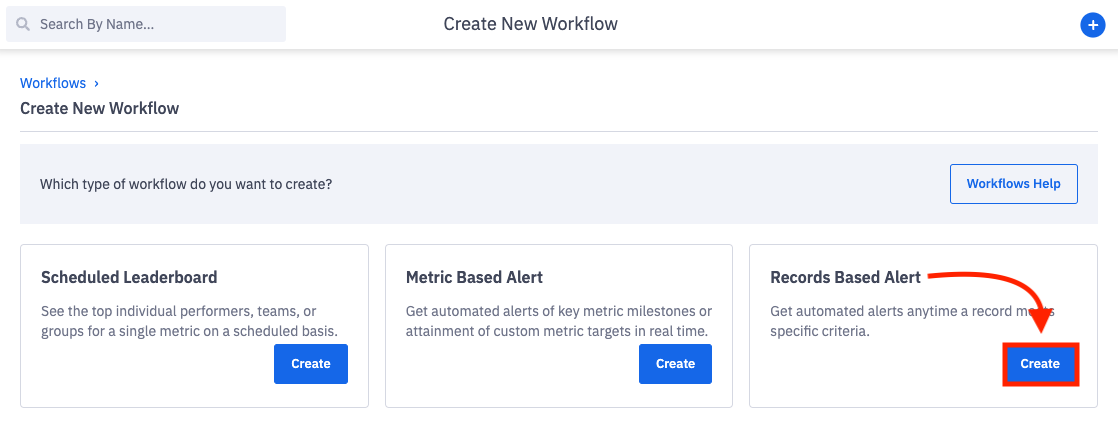The height and width of the screenshot is (423, 1118).
Task: Create a Scheduled Leaderboard workflow
Action: coord(310,364)
